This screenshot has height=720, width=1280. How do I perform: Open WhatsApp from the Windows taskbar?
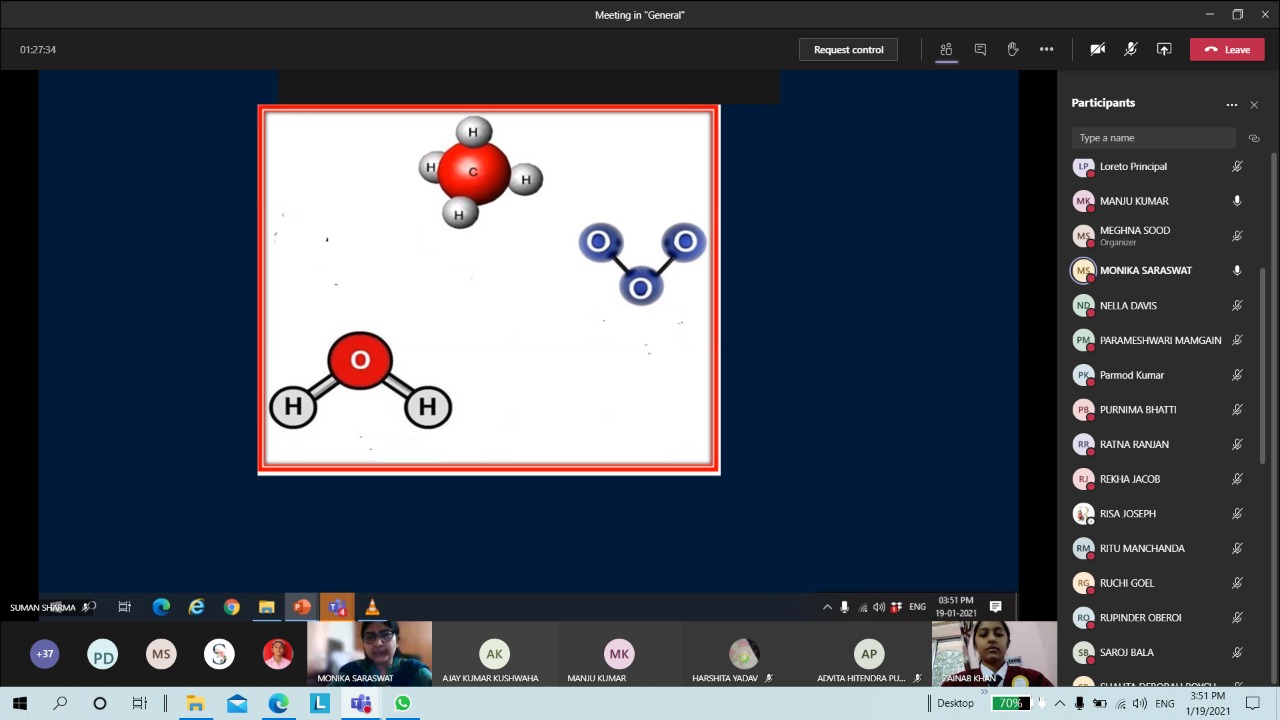pyautogui.click(x=403, y=703)
